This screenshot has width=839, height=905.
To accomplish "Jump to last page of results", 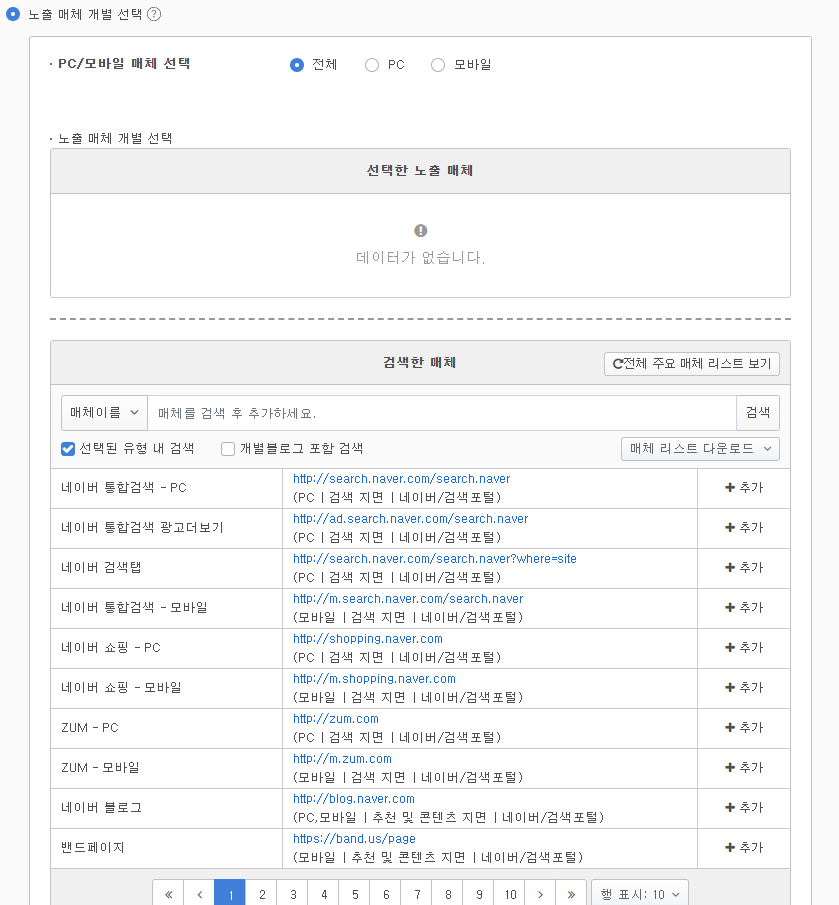I will point(571,894).
